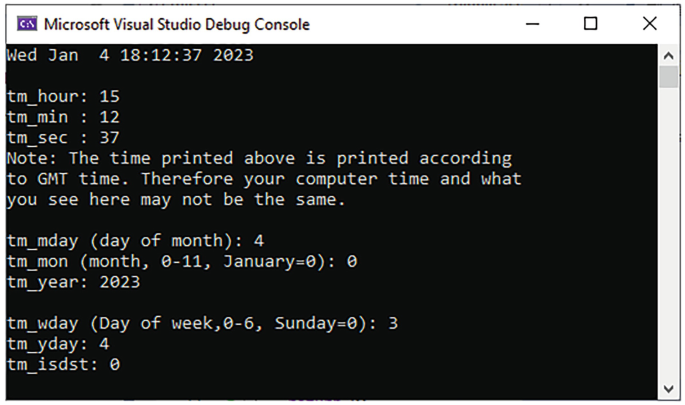The width and height of the screenshot is (685, 405).
Task: Click the Note about GMT time text
Action: [264, 179]
